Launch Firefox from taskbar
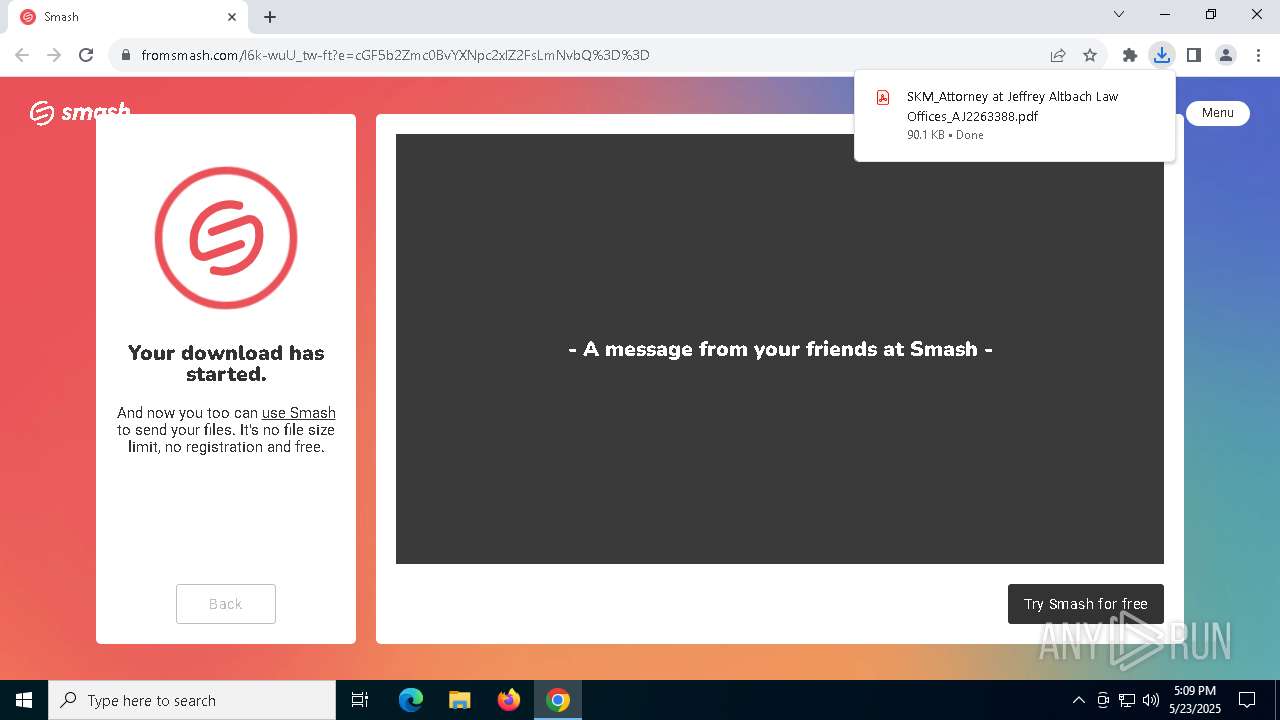This screenshot has width=1280, height=720. [509, 700]
